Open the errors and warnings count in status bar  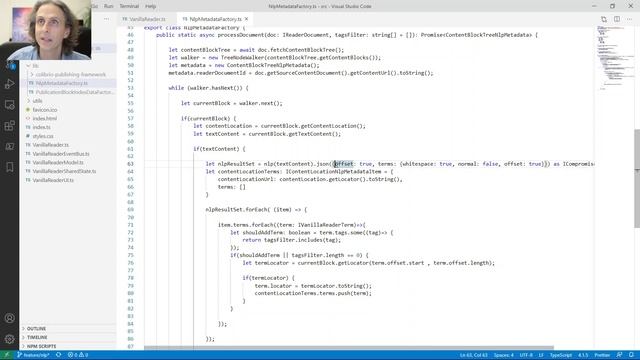(78, 355)
